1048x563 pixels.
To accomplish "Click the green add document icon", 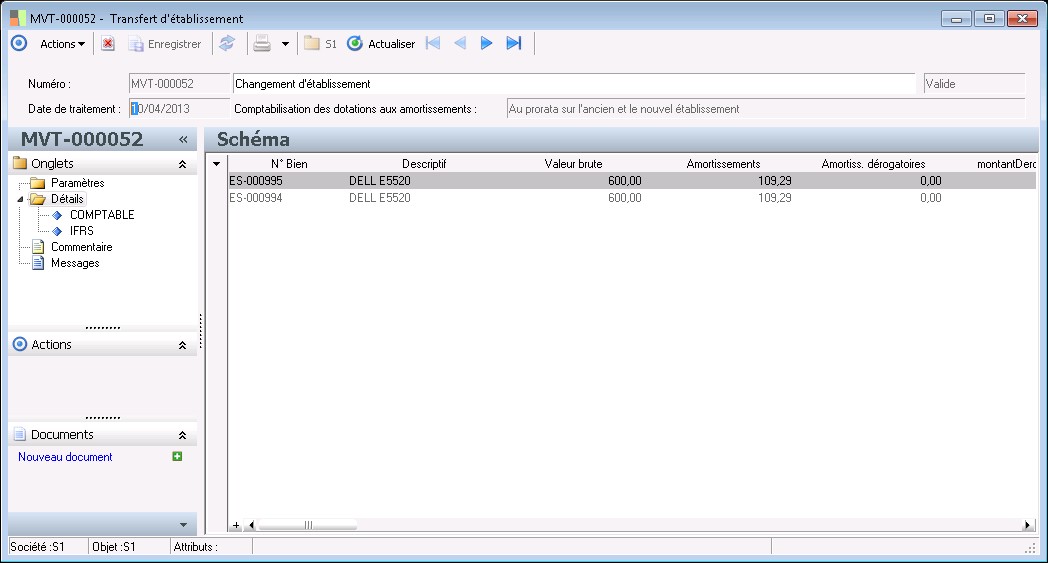I will click(x=177, y=457).
